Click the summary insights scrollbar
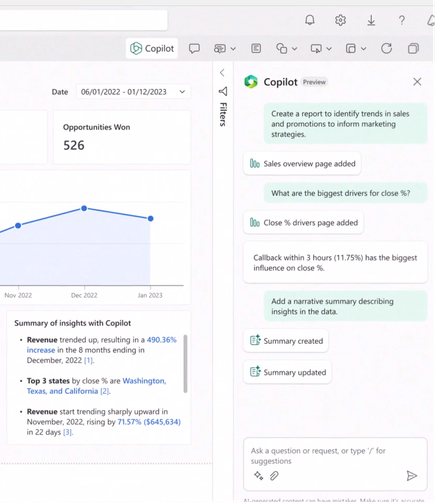This screenshot has width=435, height=502. tap(185, 364)
